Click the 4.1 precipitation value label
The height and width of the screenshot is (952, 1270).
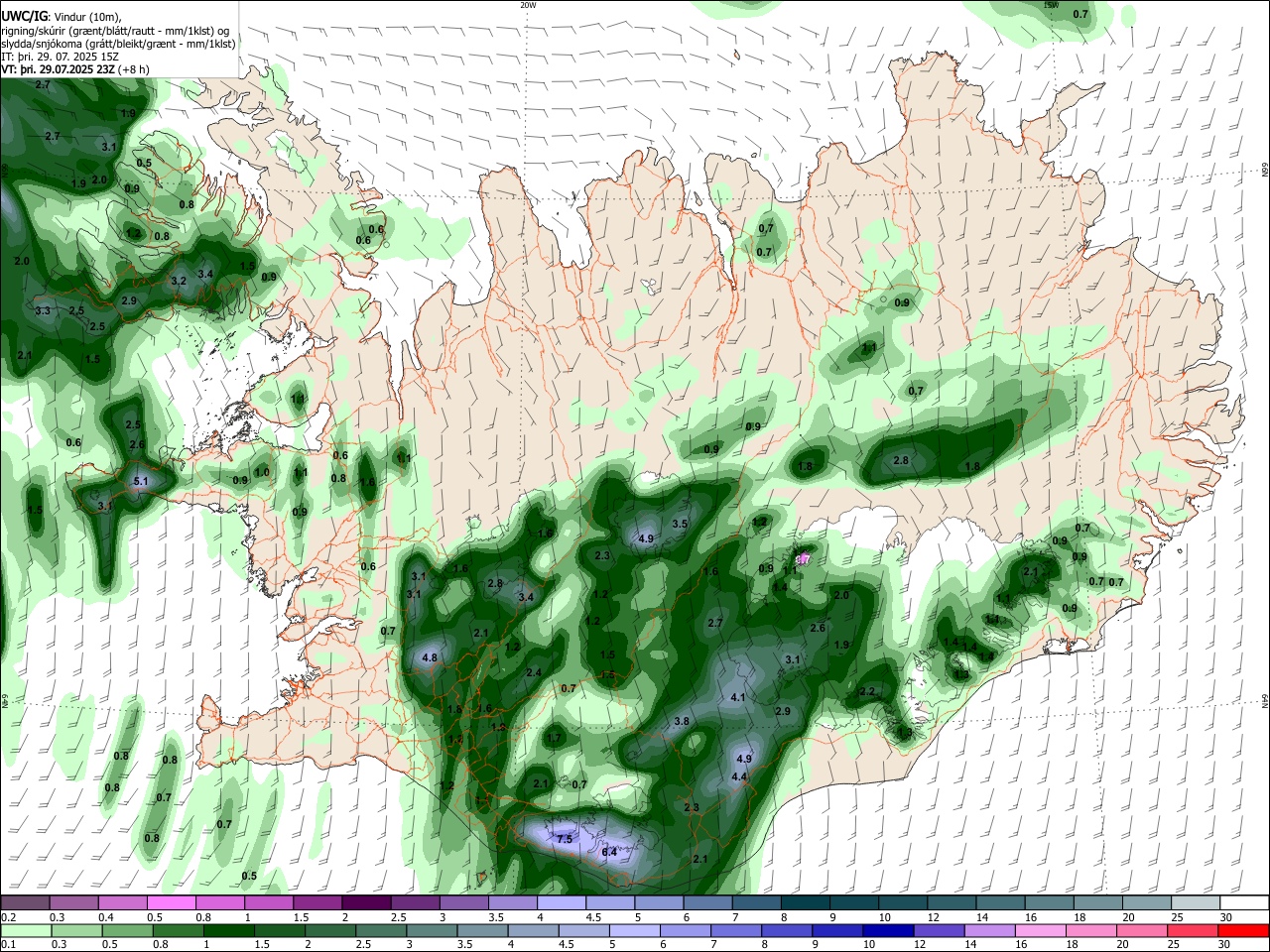click(x=737, y=697)
